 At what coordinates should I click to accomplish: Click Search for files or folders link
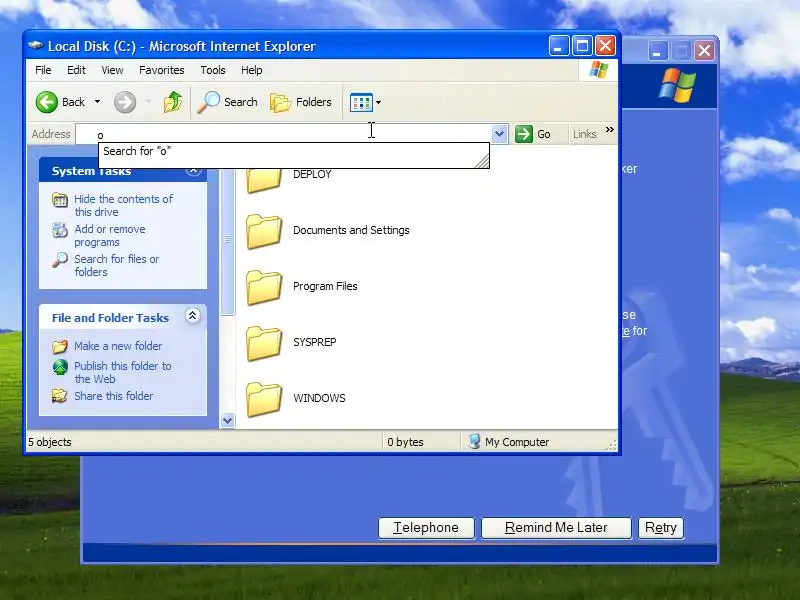(x=117, y=265)
